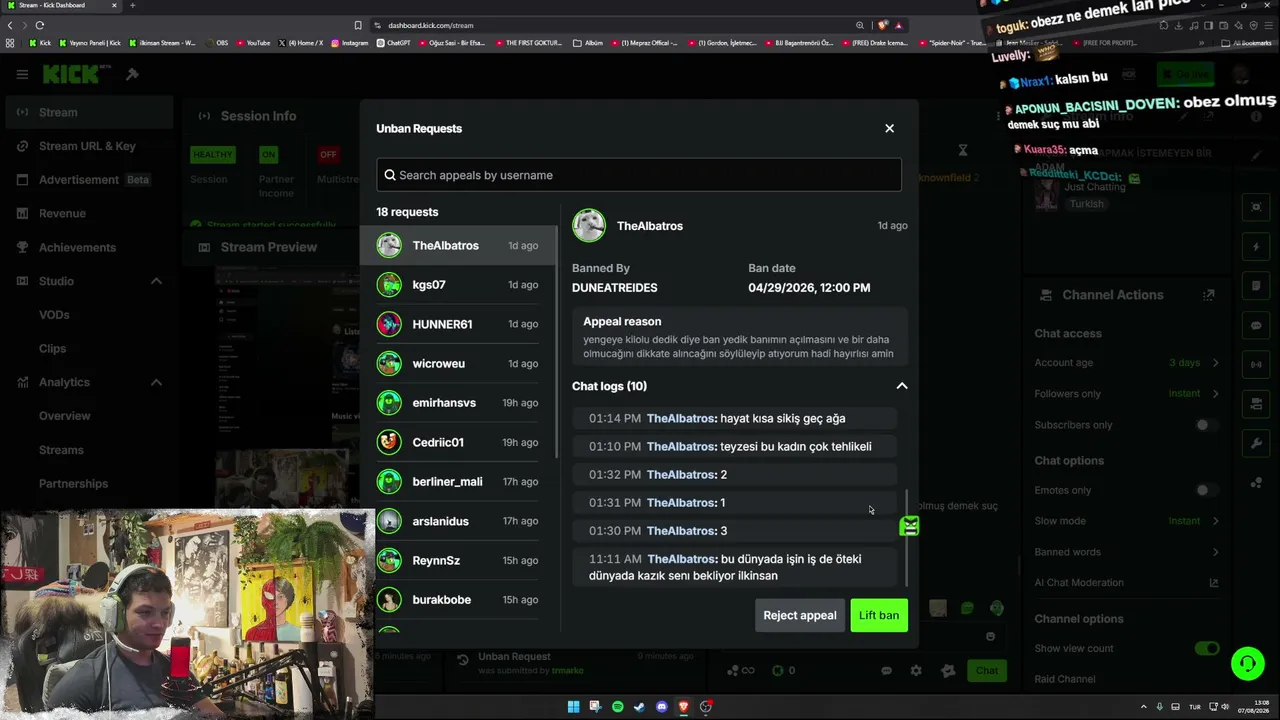
Task: Collapse the Analytics sidebar section
Action: point(156,382)
